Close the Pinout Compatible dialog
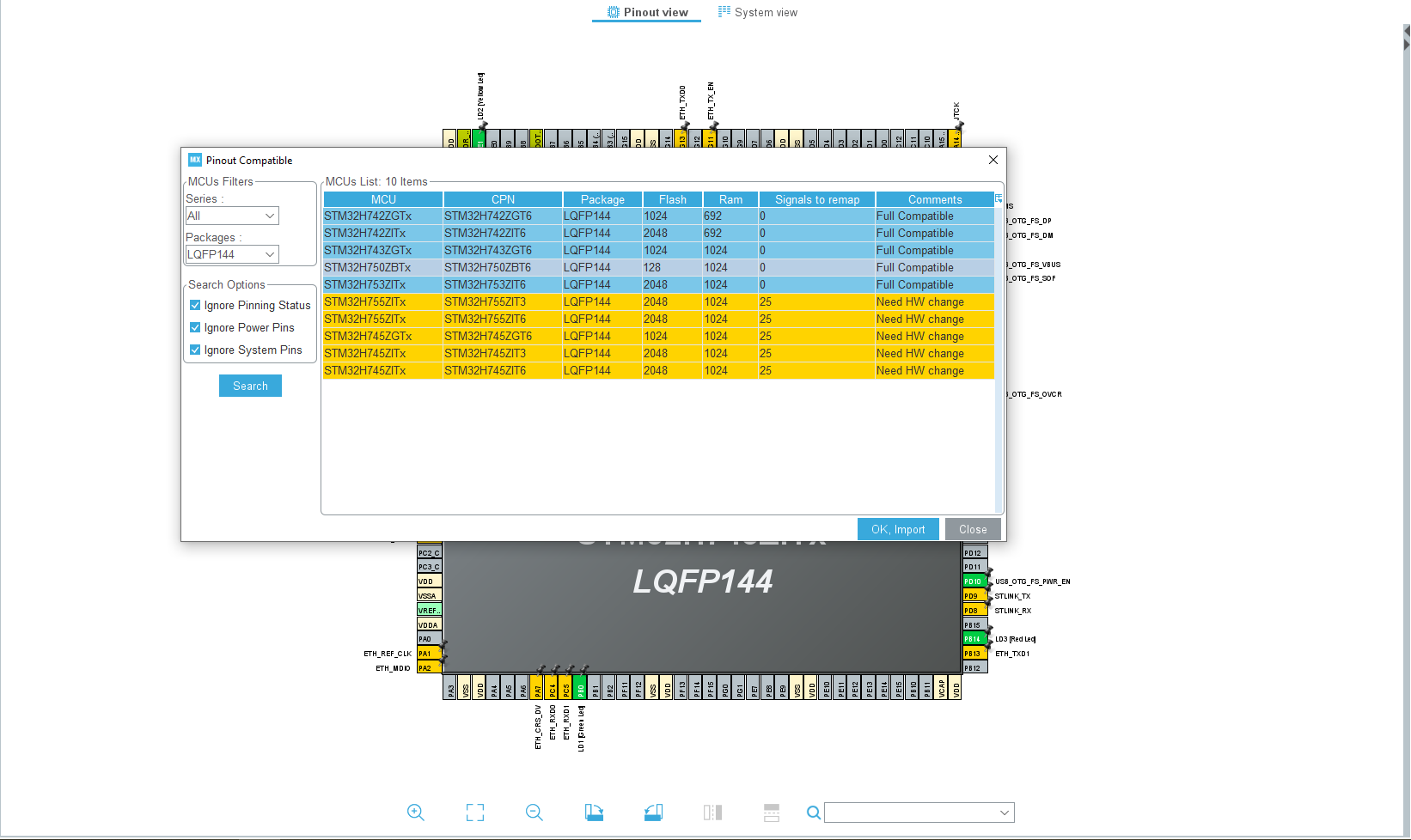Viewport: 1411px width, 840px height. coord(993,160)
